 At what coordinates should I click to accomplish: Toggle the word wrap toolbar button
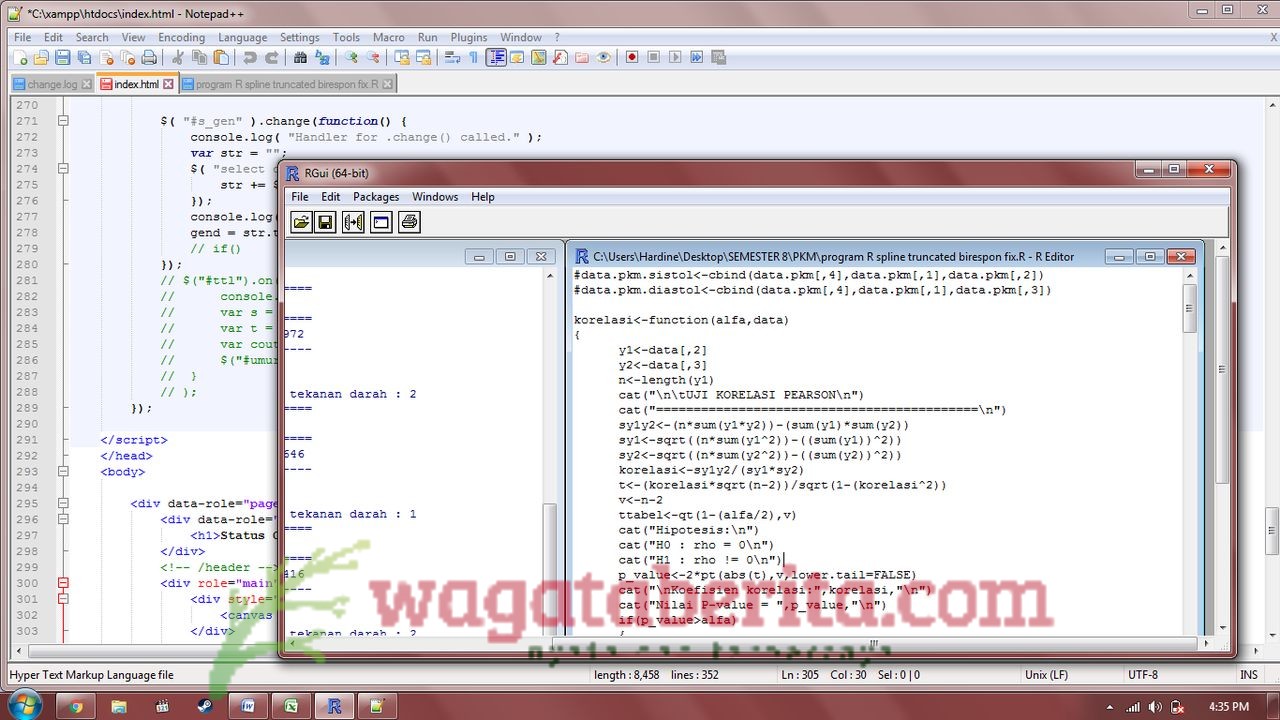pos(452,58)
